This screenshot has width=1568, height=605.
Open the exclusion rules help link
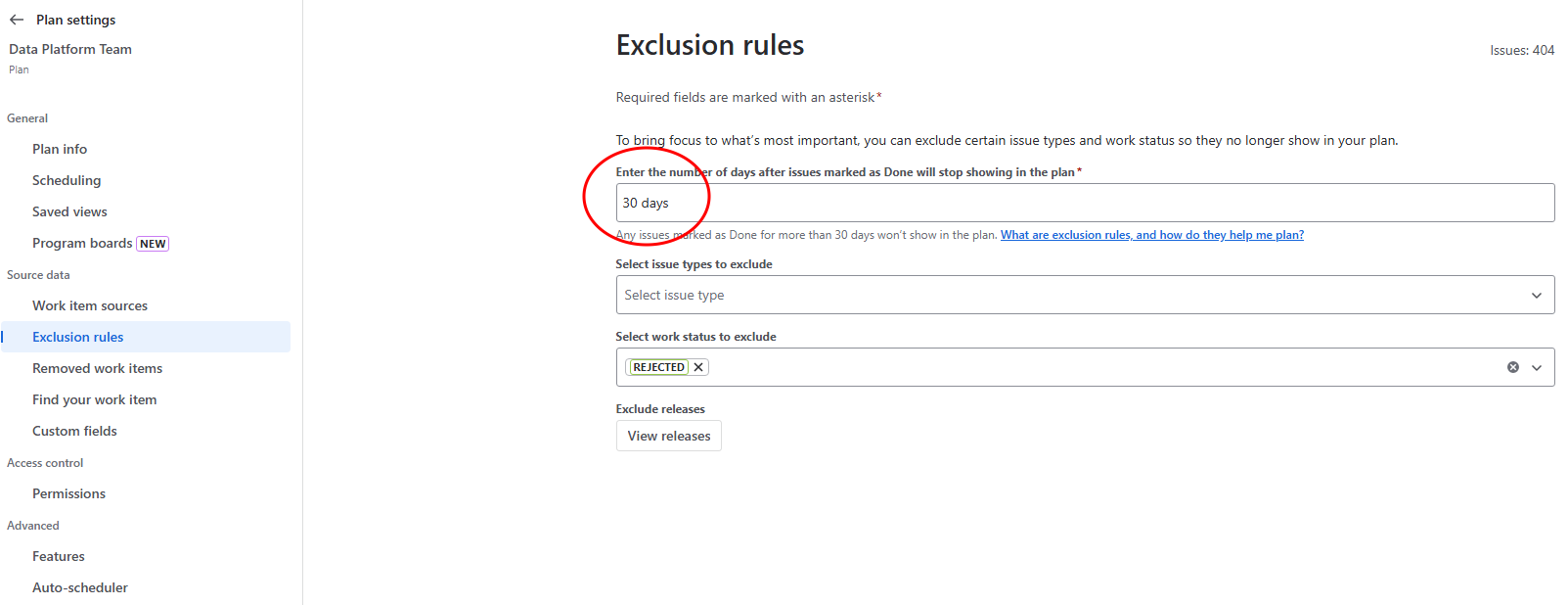1151,234
